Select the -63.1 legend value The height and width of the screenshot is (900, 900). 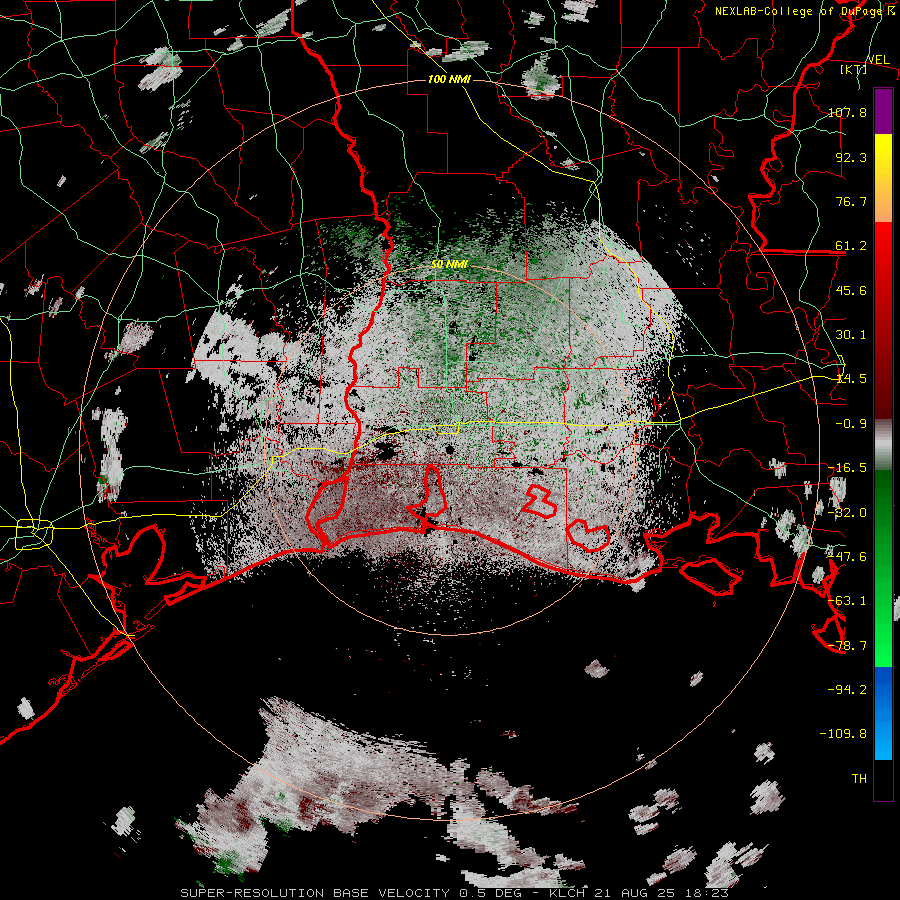pos(847,601)
